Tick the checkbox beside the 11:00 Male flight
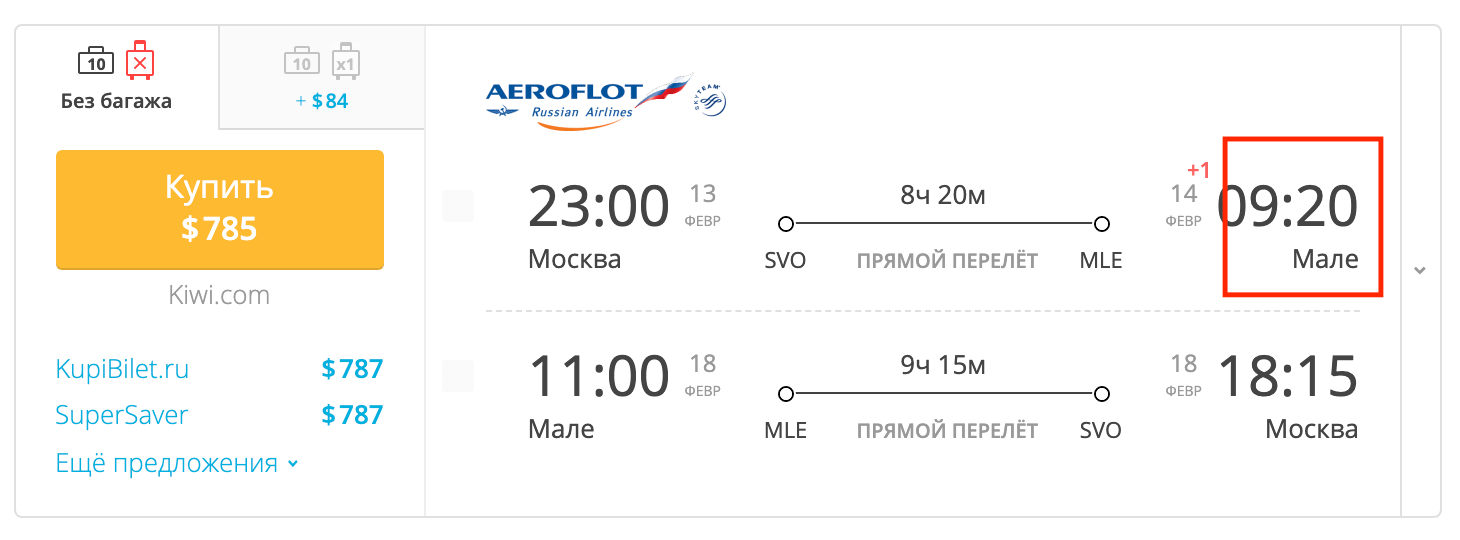1460x540 pixels. click(458, 376)
